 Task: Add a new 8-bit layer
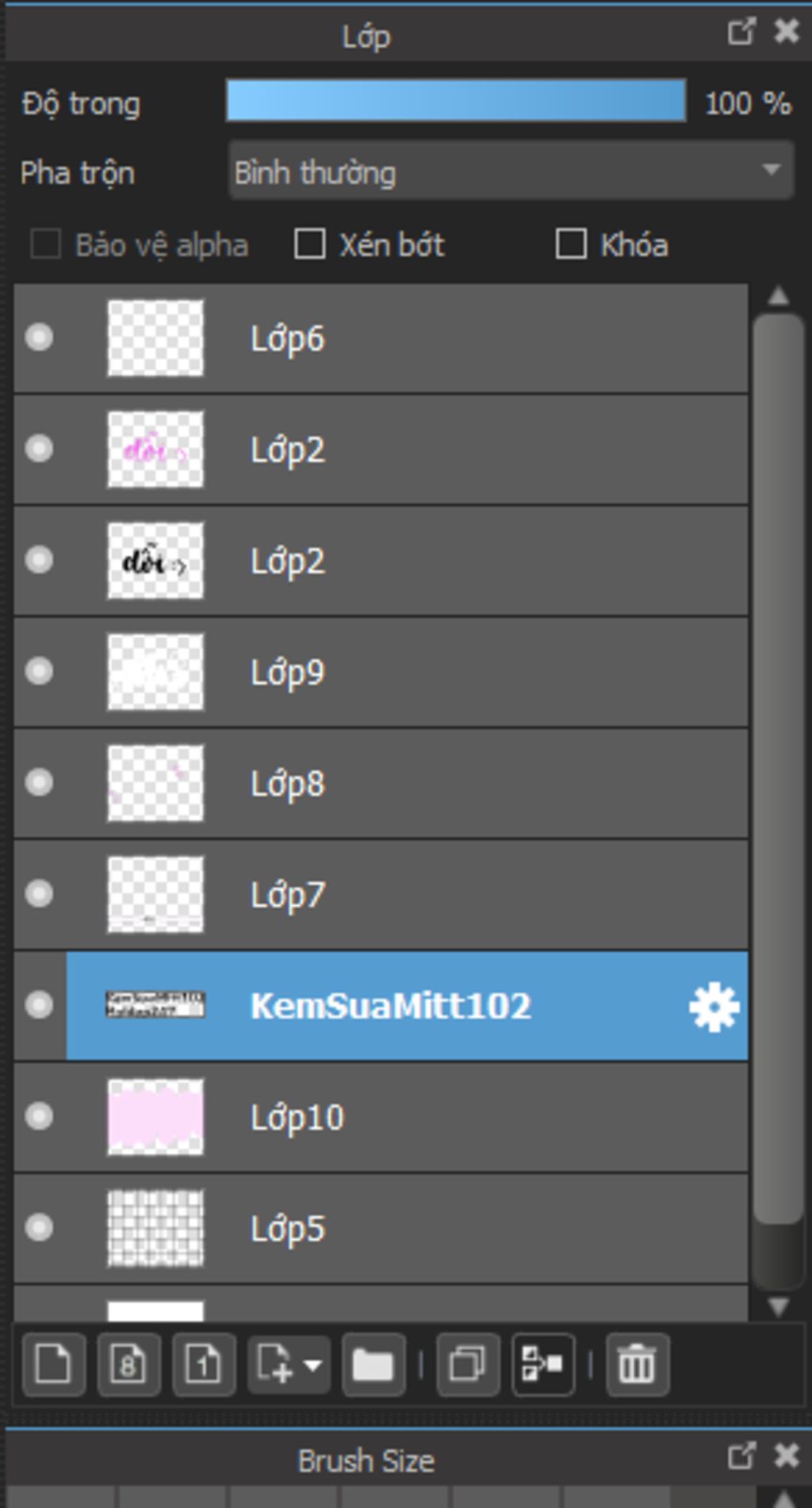click(128, 1364)
